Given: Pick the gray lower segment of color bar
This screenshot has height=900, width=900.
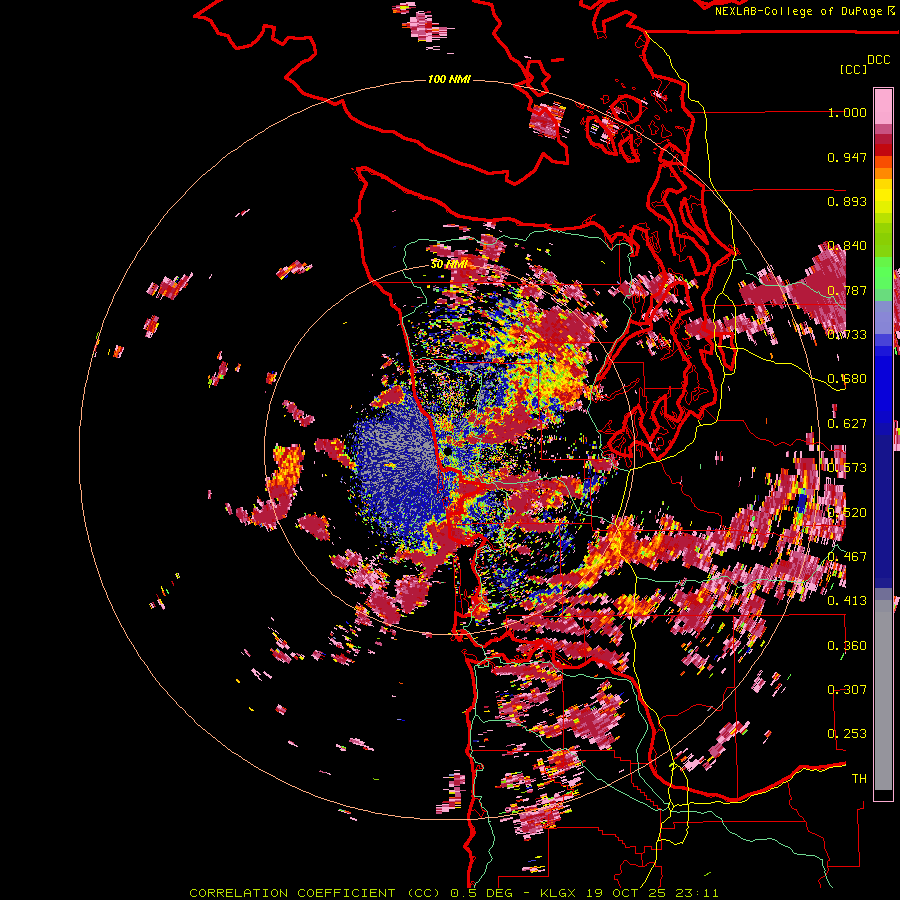Looking at the screenshot, I should [883, 695].
